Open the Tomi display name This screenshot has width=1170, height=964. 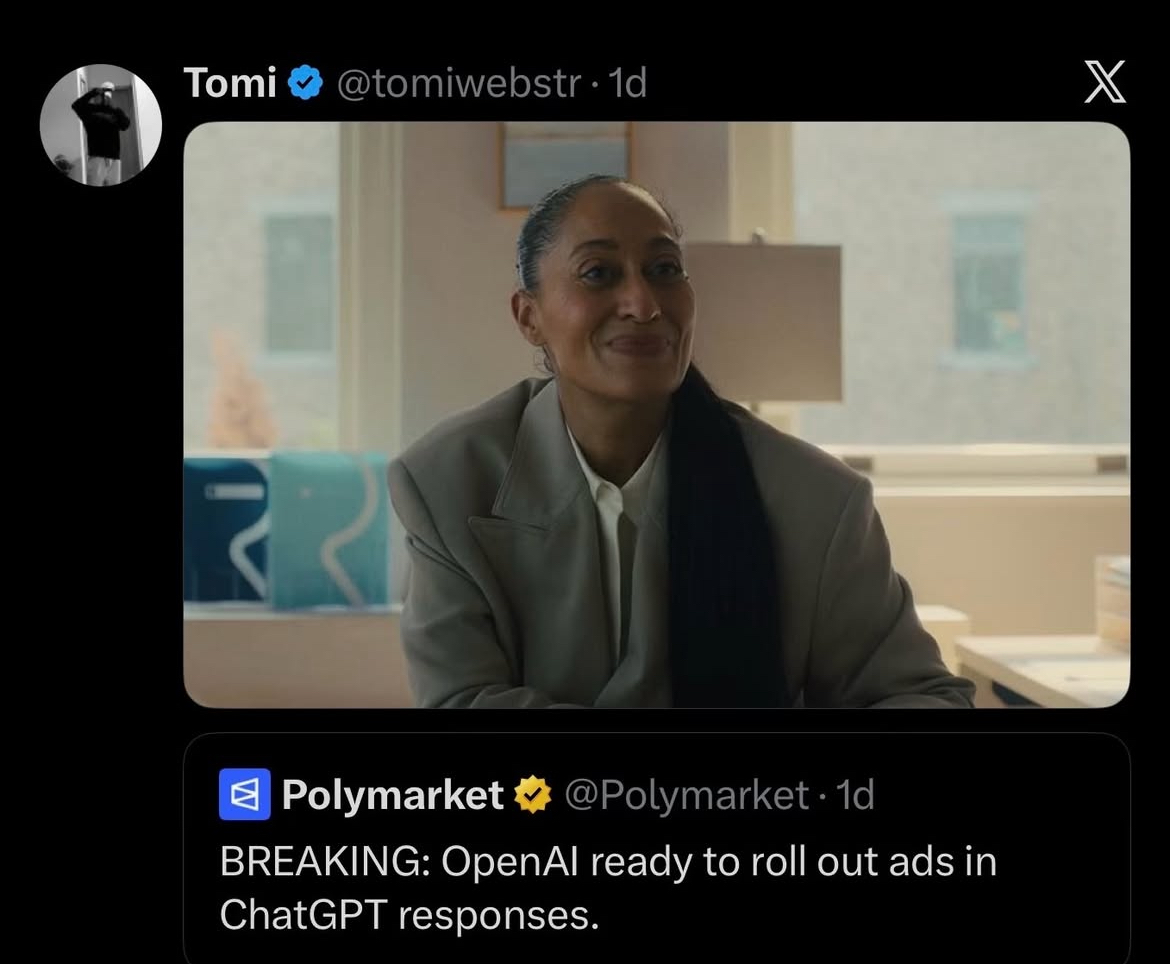coord(230,82)
